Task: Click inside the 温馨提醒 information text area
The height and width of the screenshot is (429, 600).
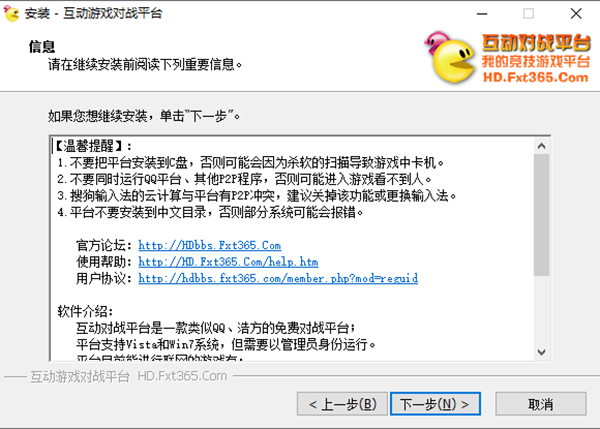Action: pos(292,248)
